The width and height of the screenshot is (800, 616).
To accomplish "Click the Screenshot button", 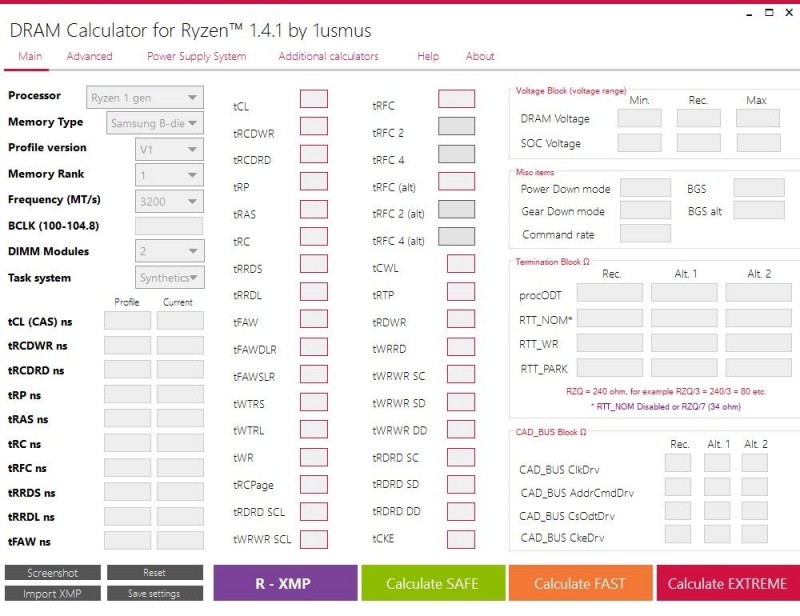I will point(53,573).
